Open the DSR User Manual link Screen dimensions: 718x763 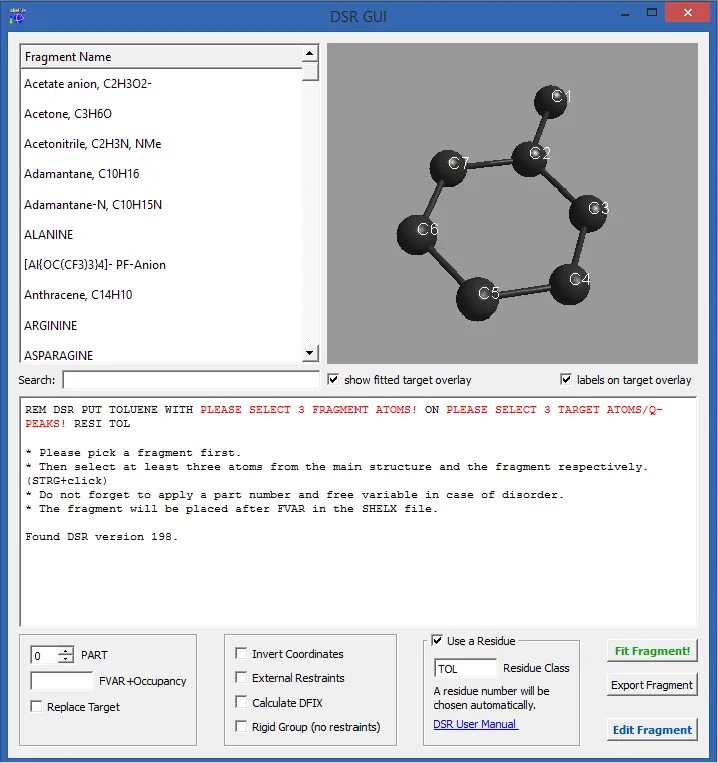(475, 724)
